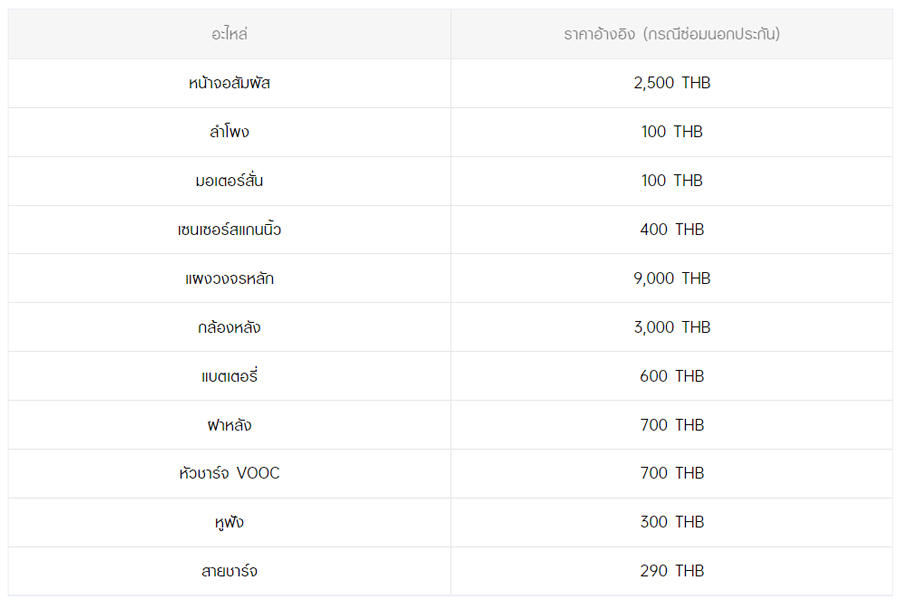This screenshot has height=604, width=900.
Task: Click the 290 THB price cell
Action: click(x=671, y=571)
